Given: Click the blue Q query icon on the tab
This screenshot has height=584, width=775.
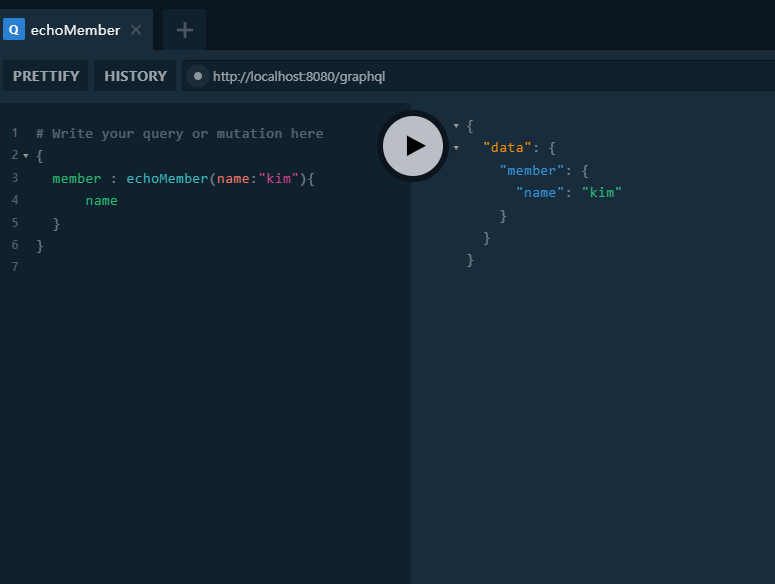Looking at the screenshot, I should [14, 30].
